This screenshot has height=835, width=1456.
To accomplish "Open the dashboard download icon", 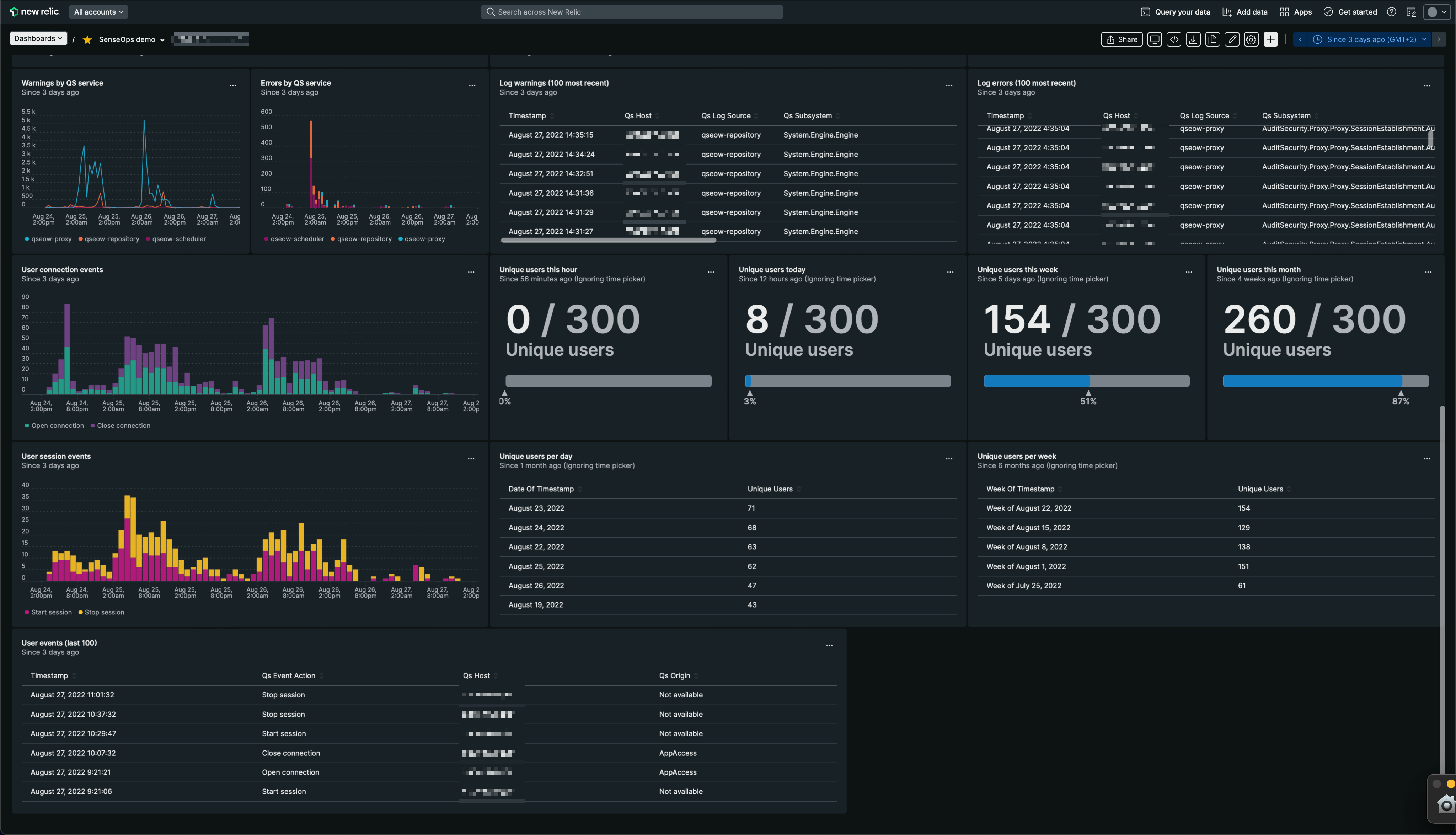I will click(x=1193, y=39).
